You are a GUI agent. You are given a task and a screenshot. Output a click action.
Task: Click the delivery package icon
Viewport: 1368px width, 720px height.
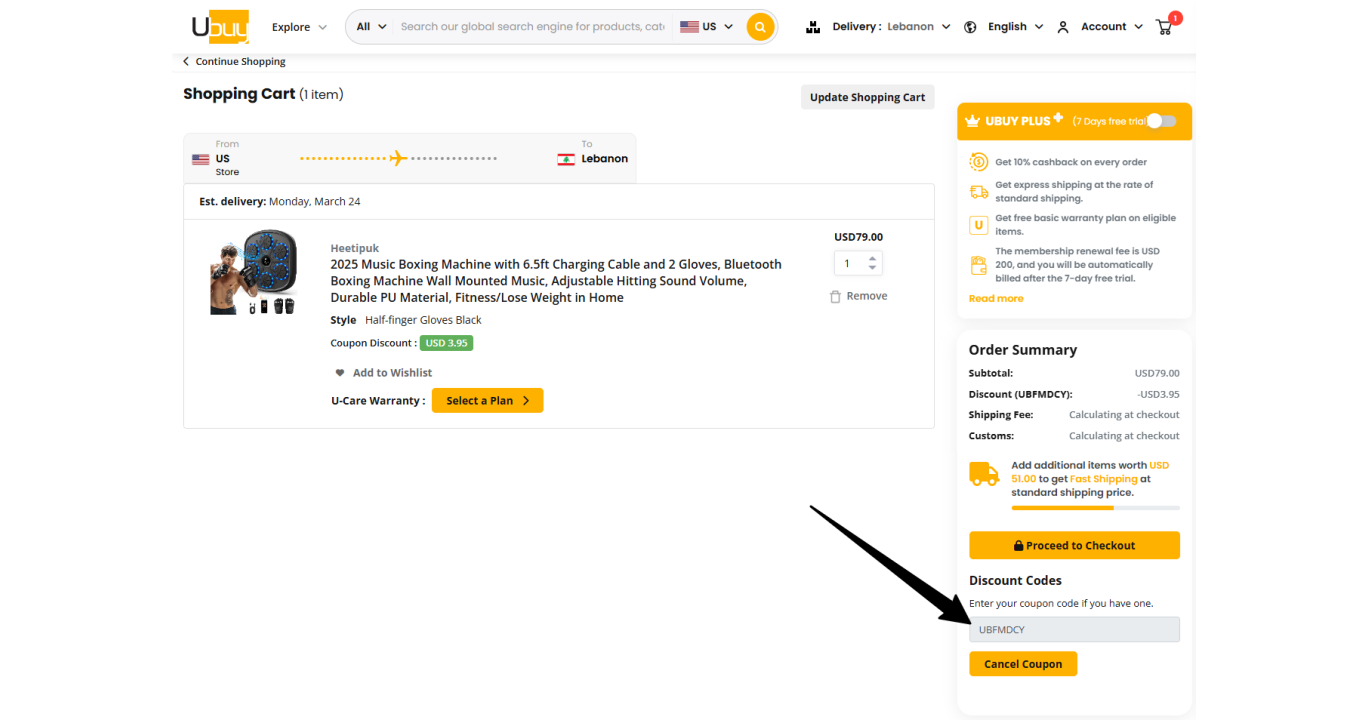click(x=813, y=27)
